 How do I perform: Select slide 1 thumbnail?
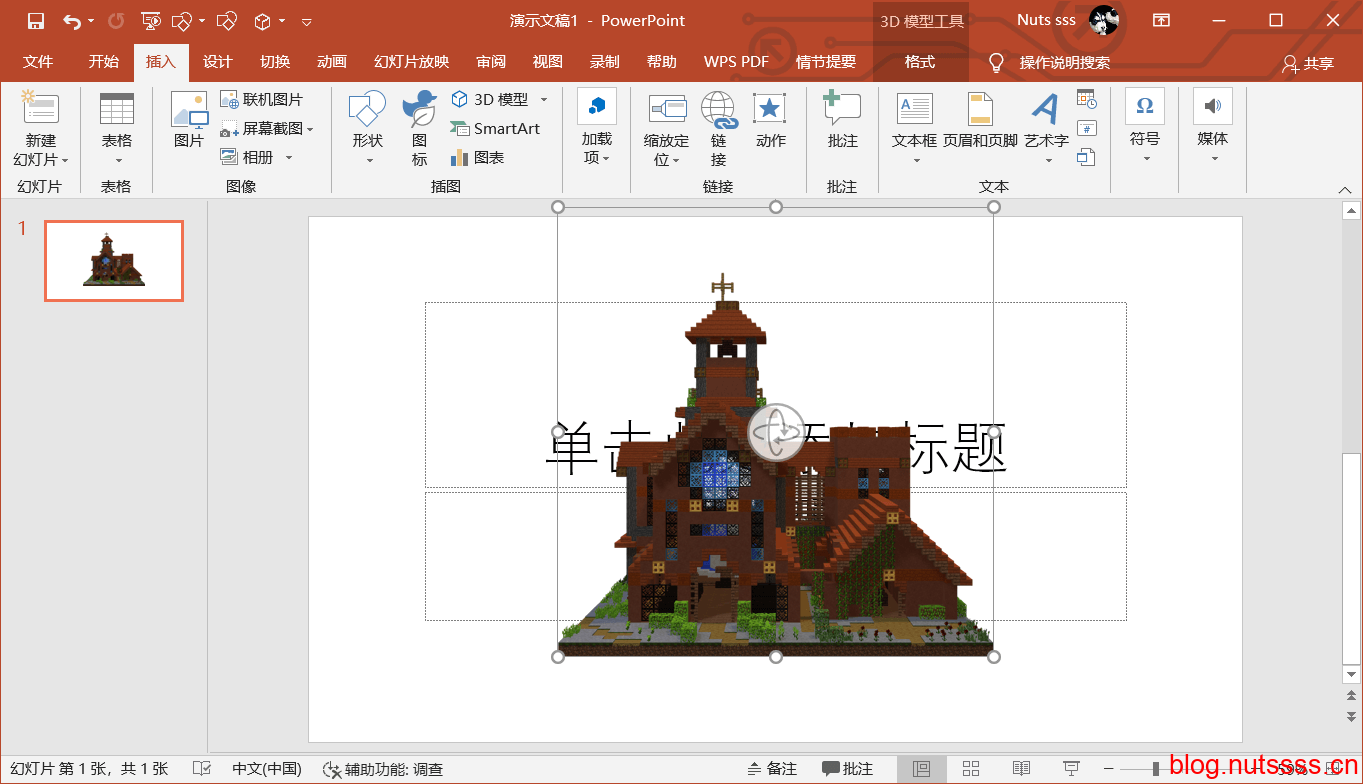point(114,261)
